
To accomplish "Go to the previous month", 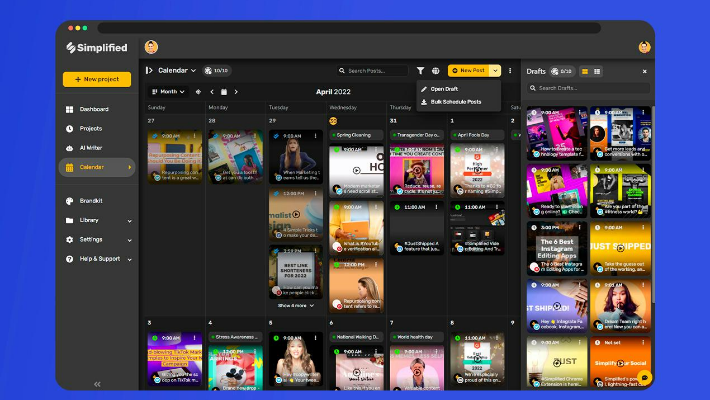I will (x=212, y=92).
